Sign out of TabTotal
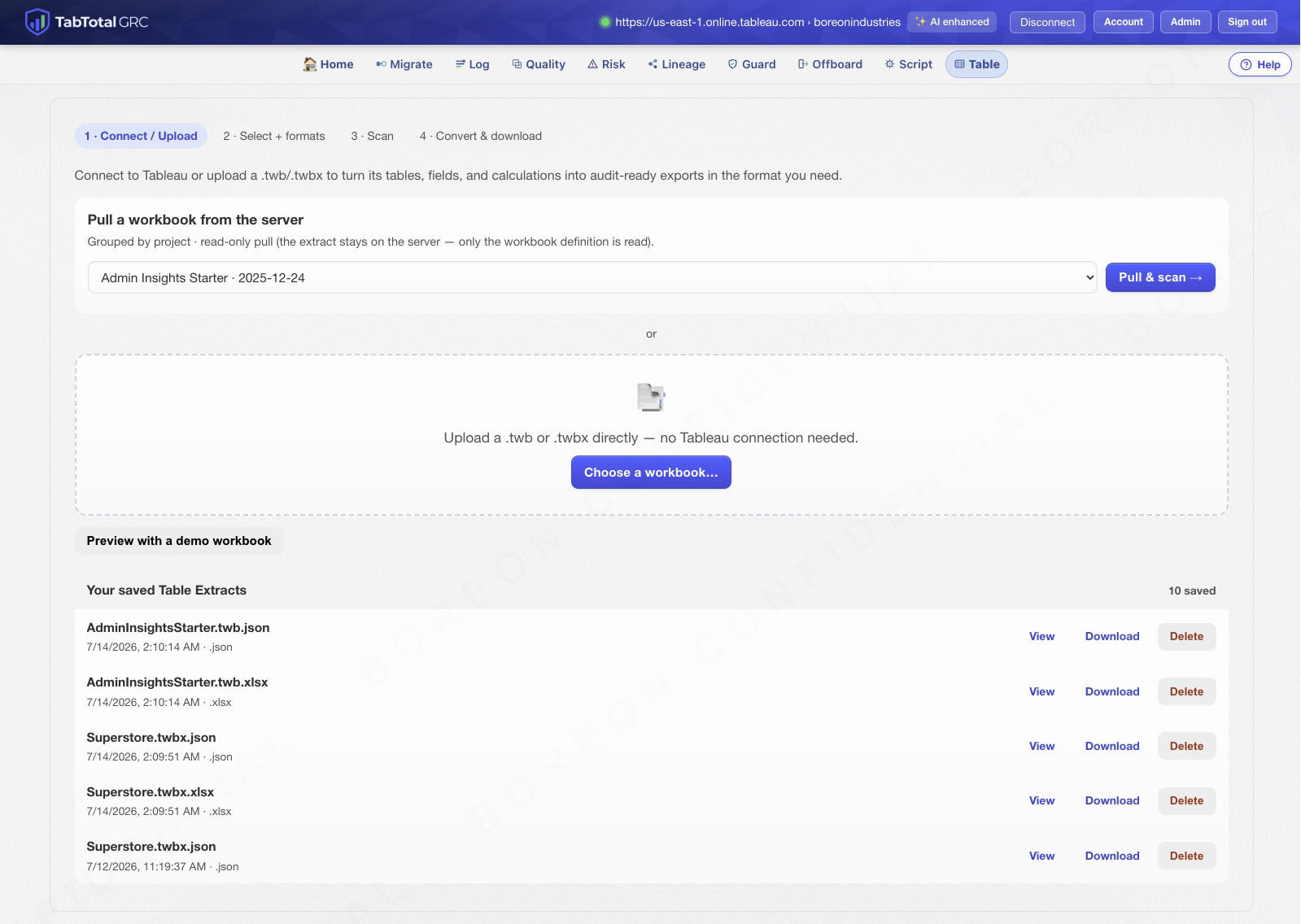Screen dimensions: 1301x924 [x=1247, y=22]
